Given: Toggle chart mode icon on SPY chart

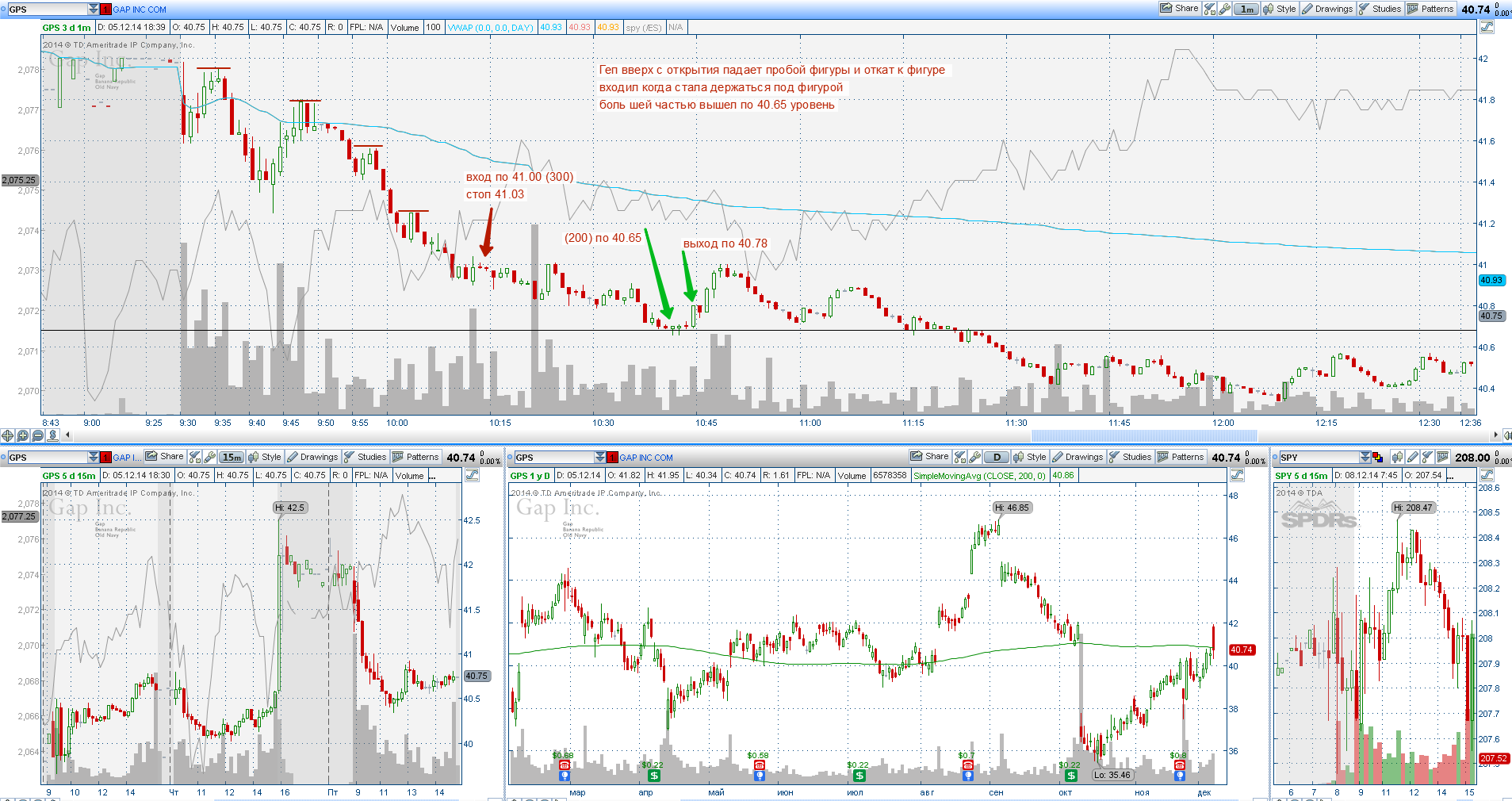Looking at the screenshot, I should [1487, 475].
